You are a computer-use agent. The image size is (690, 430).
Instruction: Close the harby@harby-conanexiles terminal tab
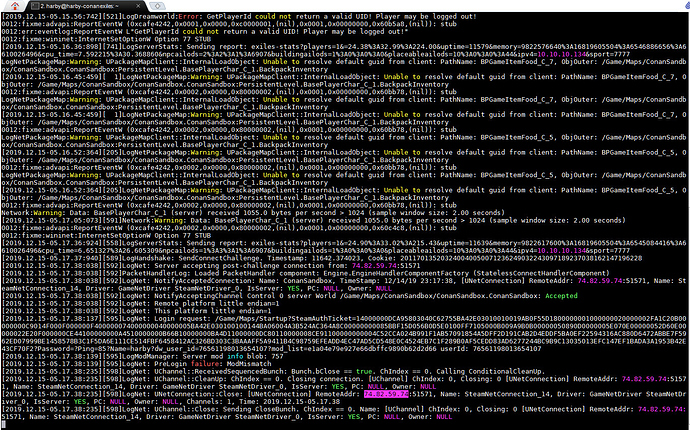pyautogui.click(x=139, y=6)
